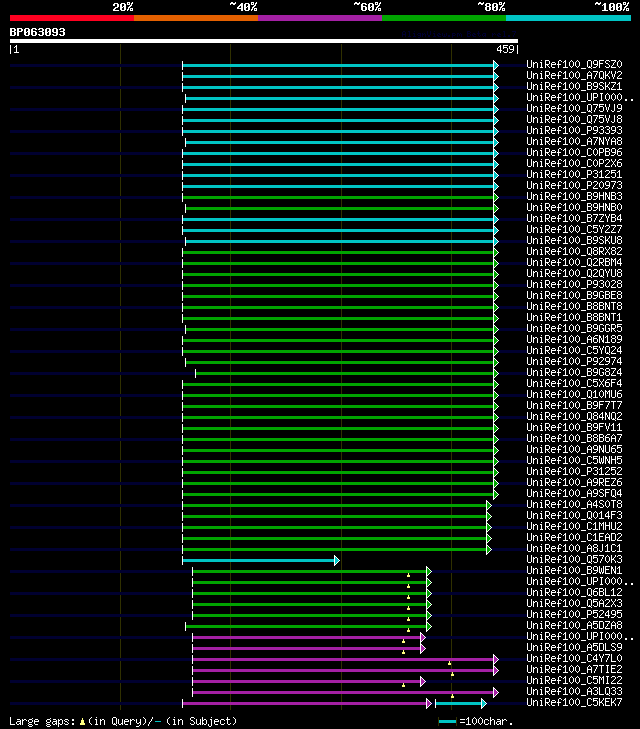This screenshot has width=640, height=729.
Task: Click the cyan ~100% identity legend segment
Action: (568, 18)
